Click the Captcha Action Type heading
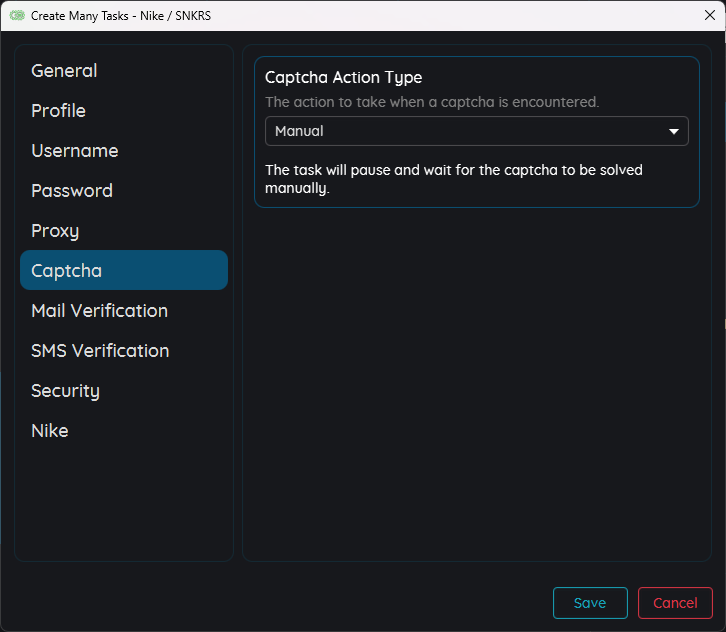Image resolution: width=726 pixels, height=632 pixels. (x=343, y=78)
